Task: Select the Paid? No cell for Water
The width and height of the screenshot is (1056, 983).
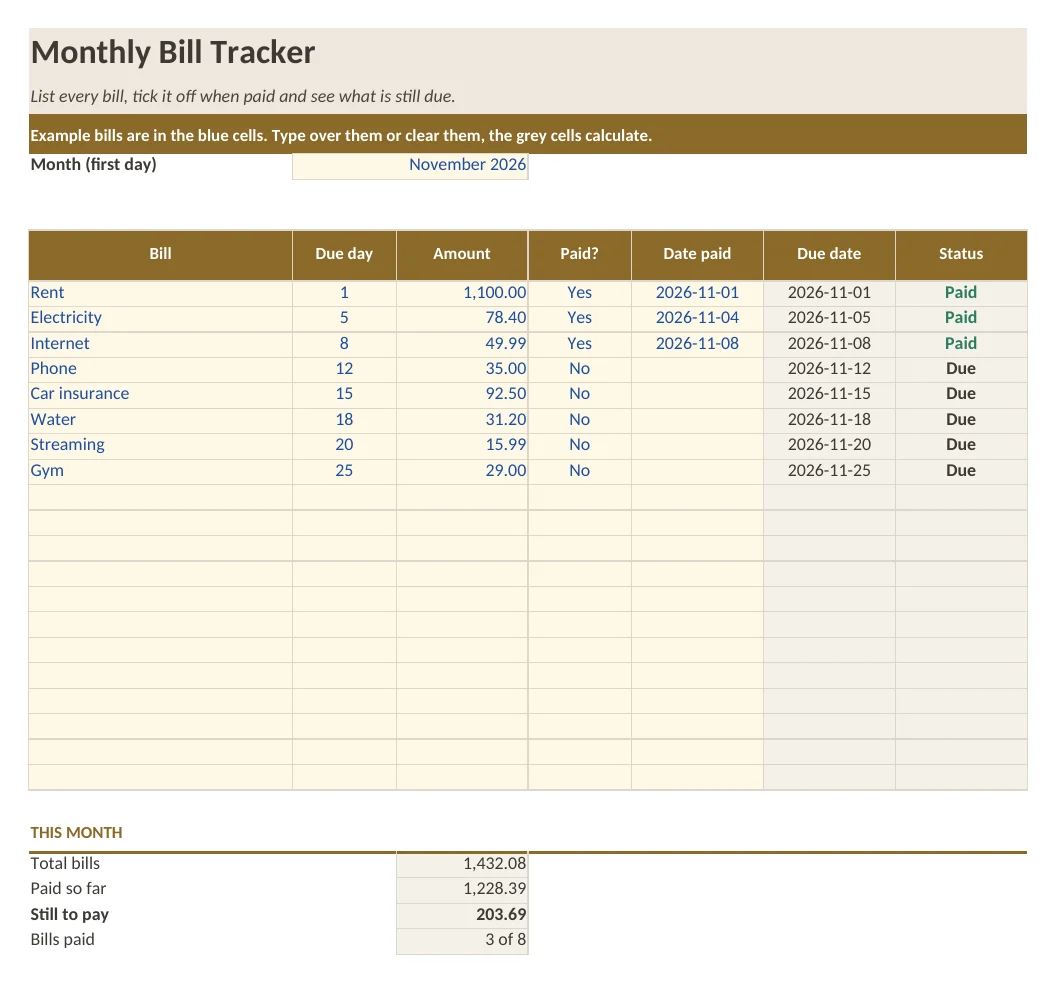Action: pyautogui.click(x=579, y=420)
